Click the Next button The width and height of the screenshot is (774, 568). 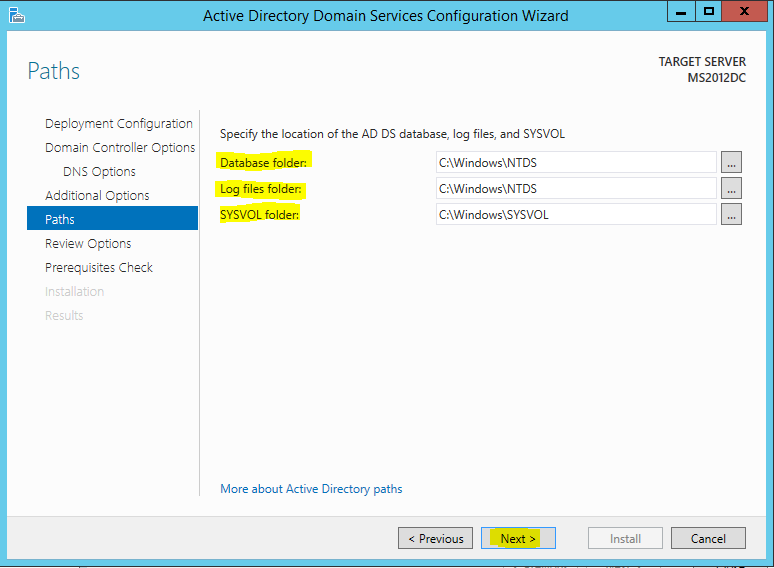[x=518, y=538]
